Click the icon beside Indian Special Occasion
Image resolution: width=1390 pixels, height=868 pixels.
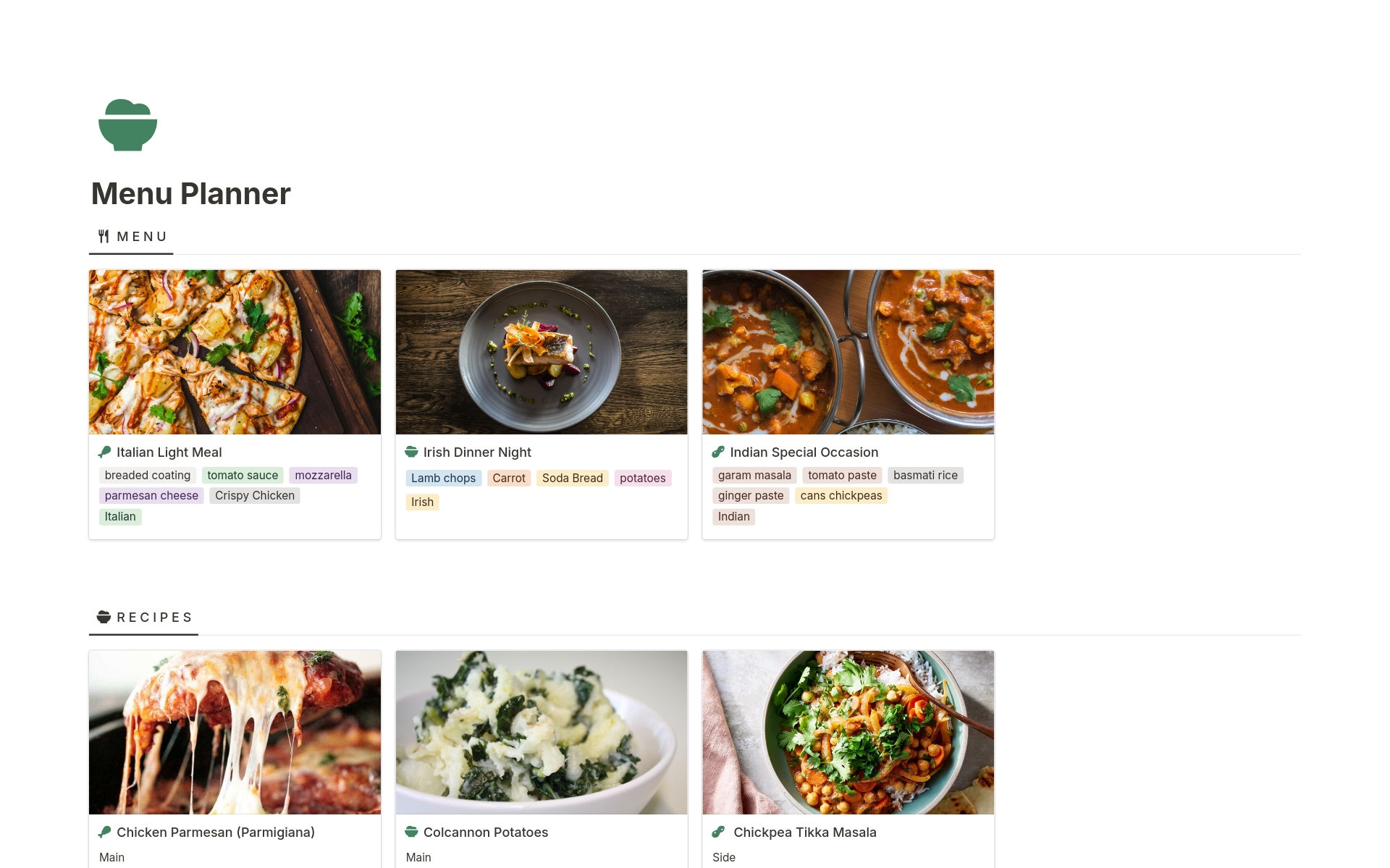click(x=718, y=452)
